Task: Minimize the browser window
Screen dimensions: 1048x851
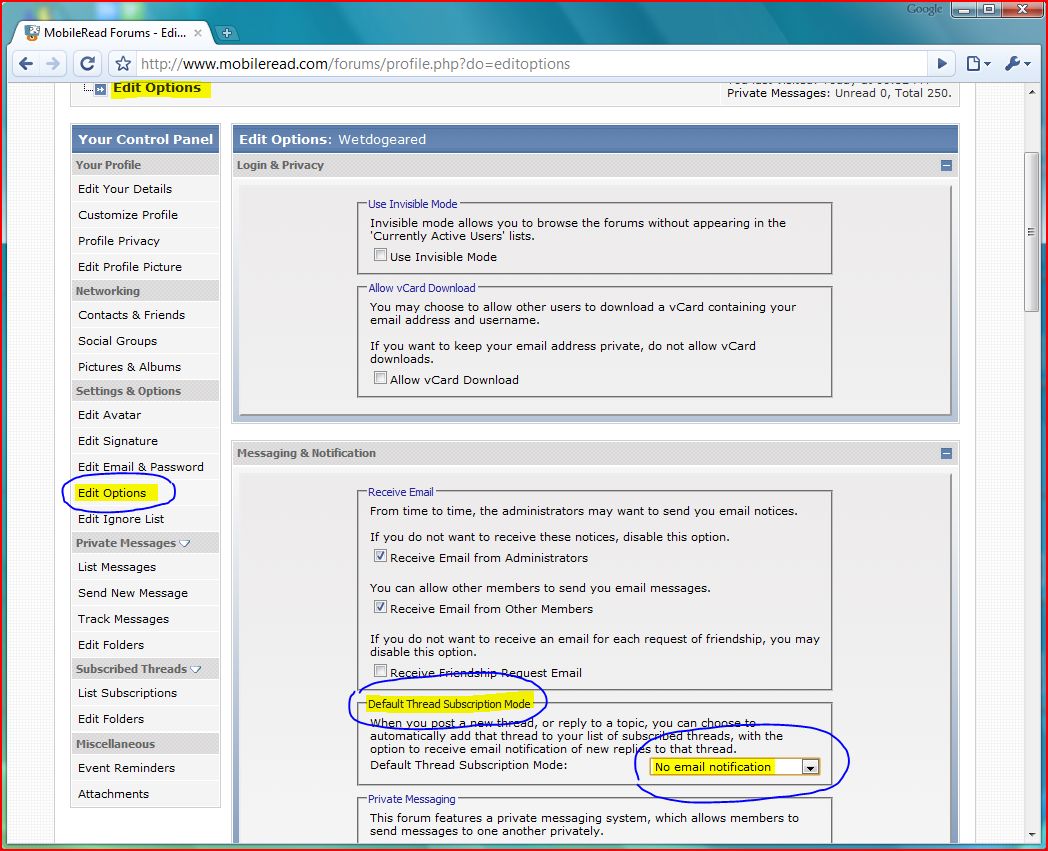Action: 964,9
